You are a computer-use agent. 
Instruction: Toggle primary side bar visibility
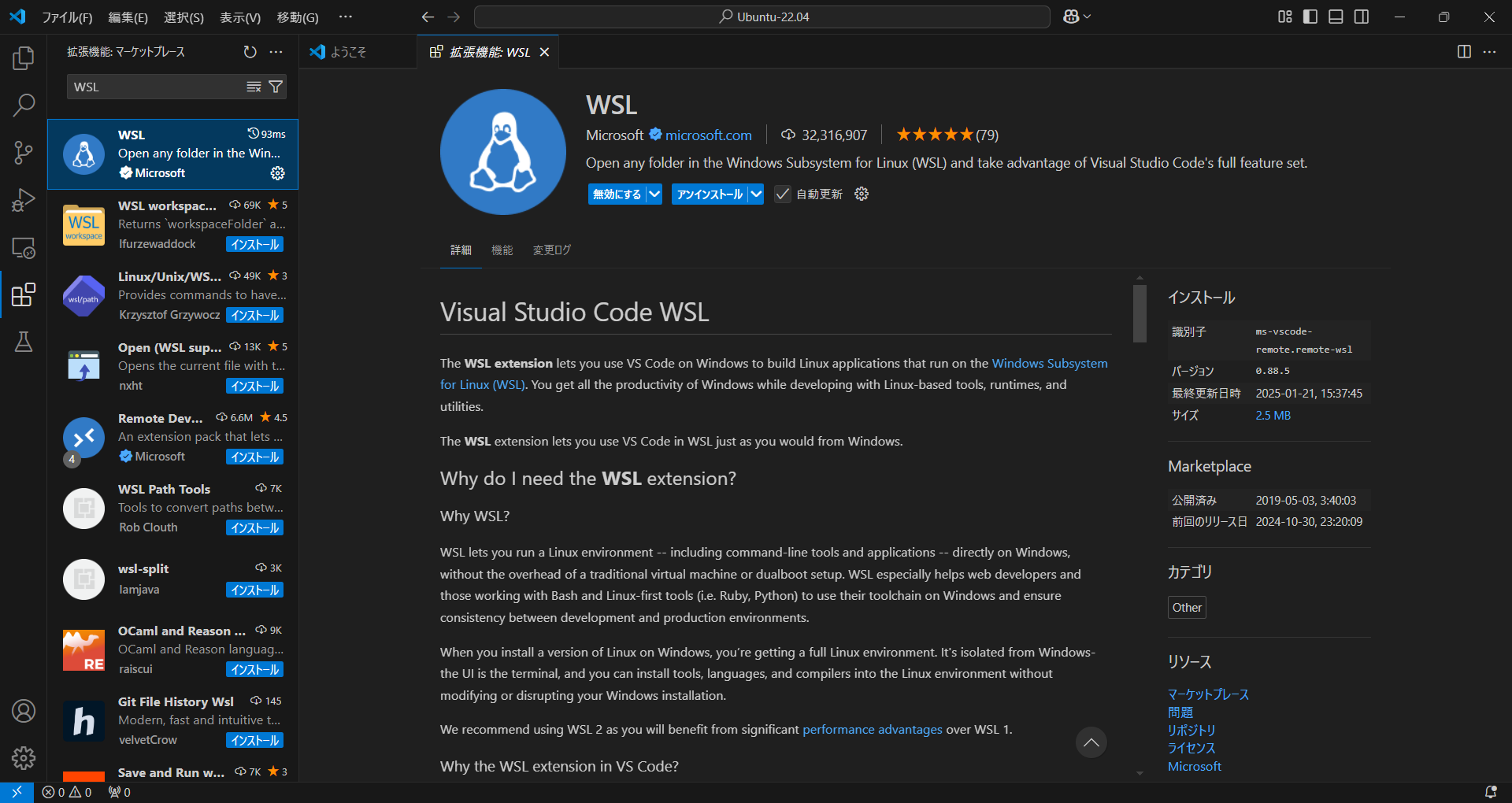(1310, 17)
